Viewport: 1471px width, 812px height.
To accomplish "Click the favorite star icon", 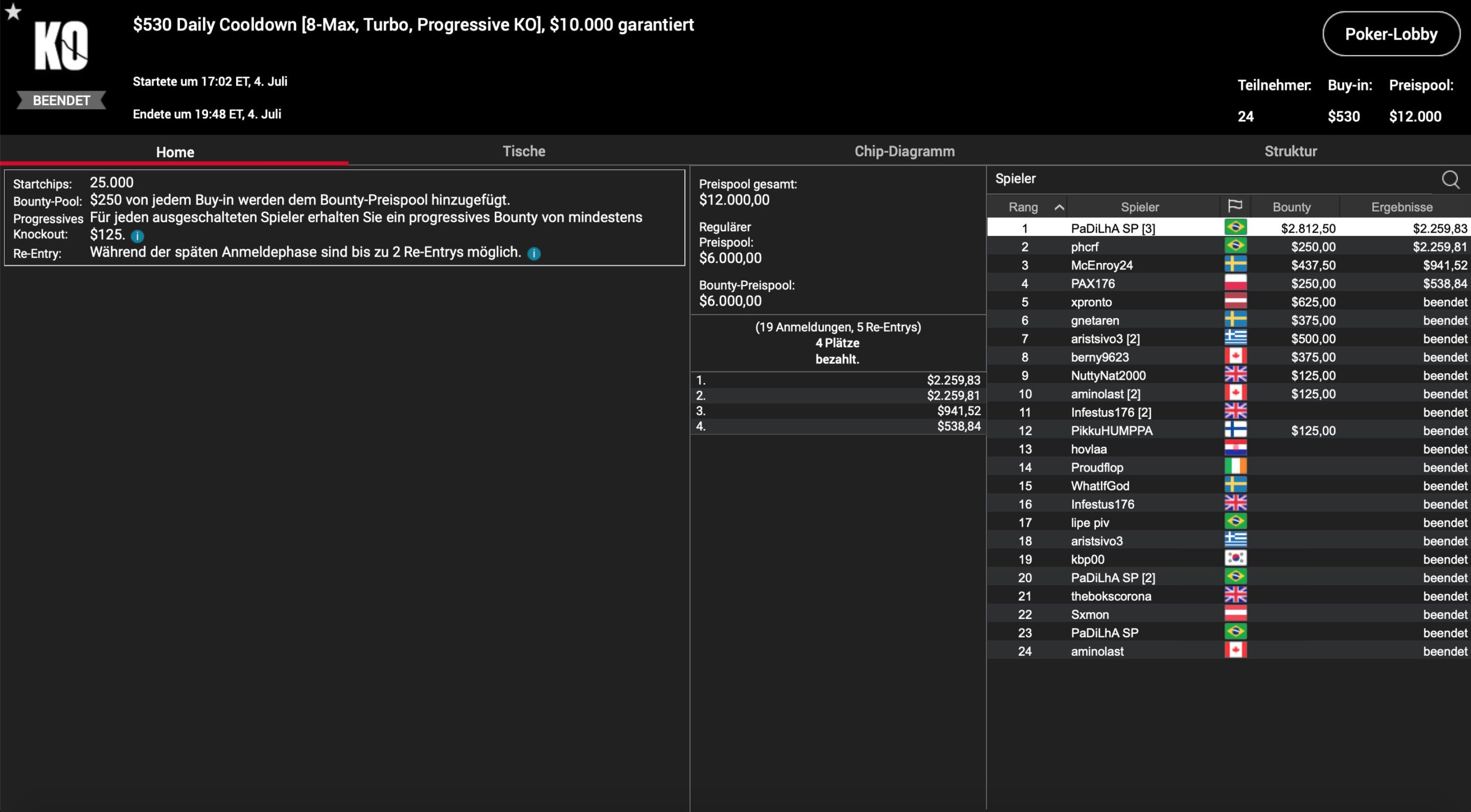I will [13, 12].
